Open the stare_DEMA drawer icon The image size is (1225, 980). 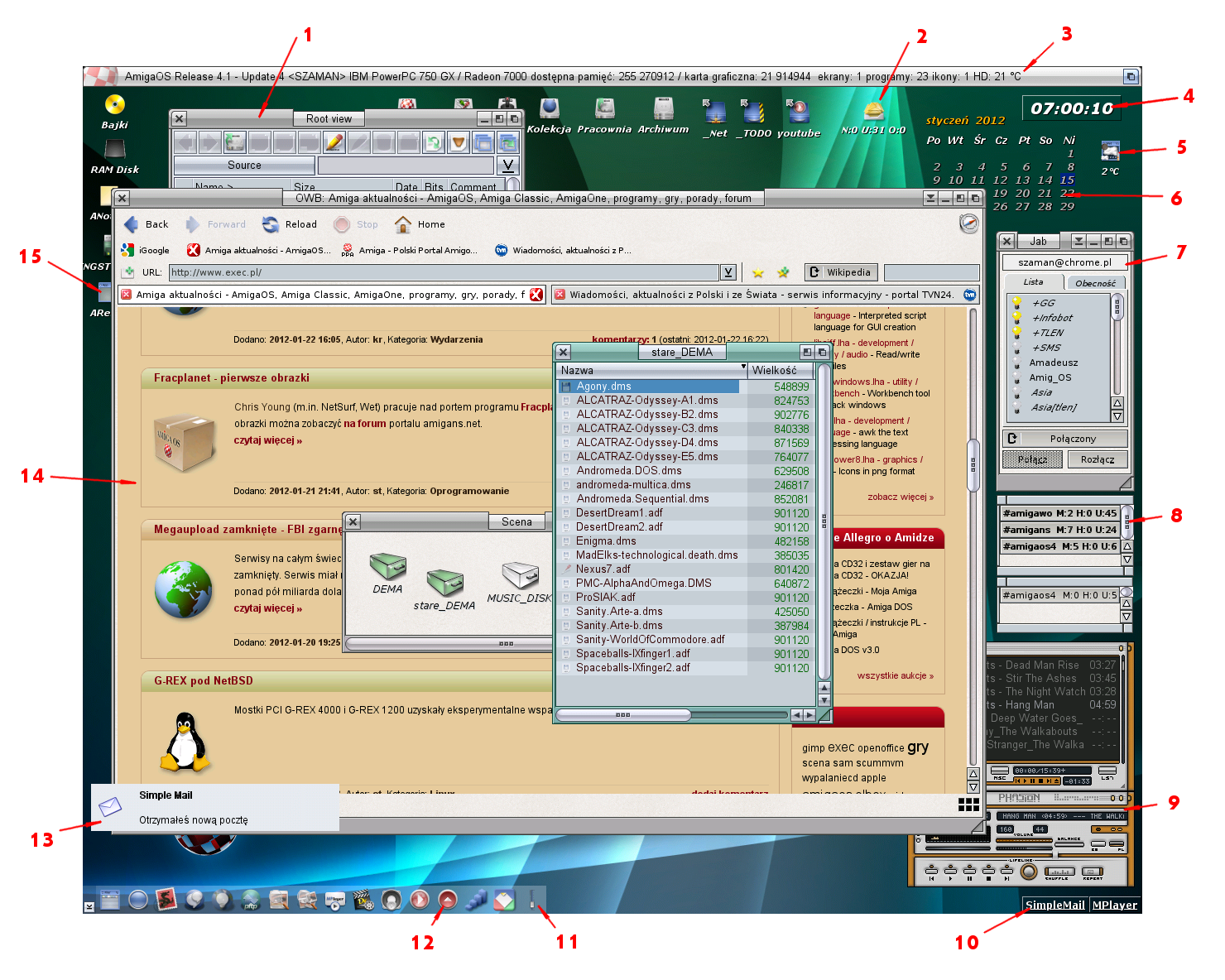444,584
